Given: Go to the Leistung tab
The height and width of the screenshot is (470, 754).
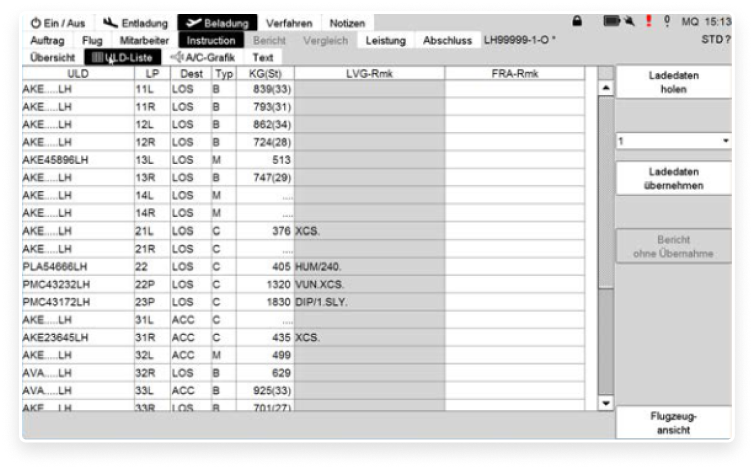Looking at the screenshot, I should tap(385, 40).
